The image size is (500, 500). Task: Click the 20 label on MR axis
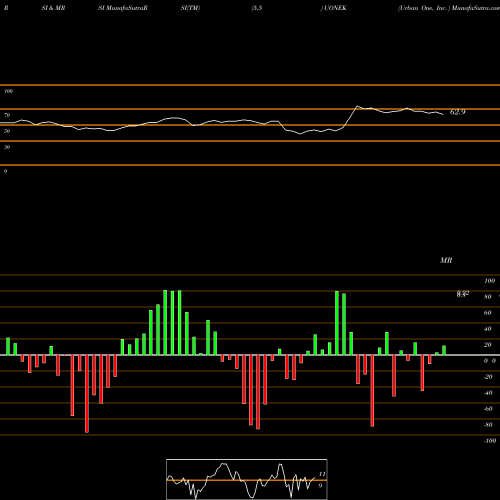point(488,345)
